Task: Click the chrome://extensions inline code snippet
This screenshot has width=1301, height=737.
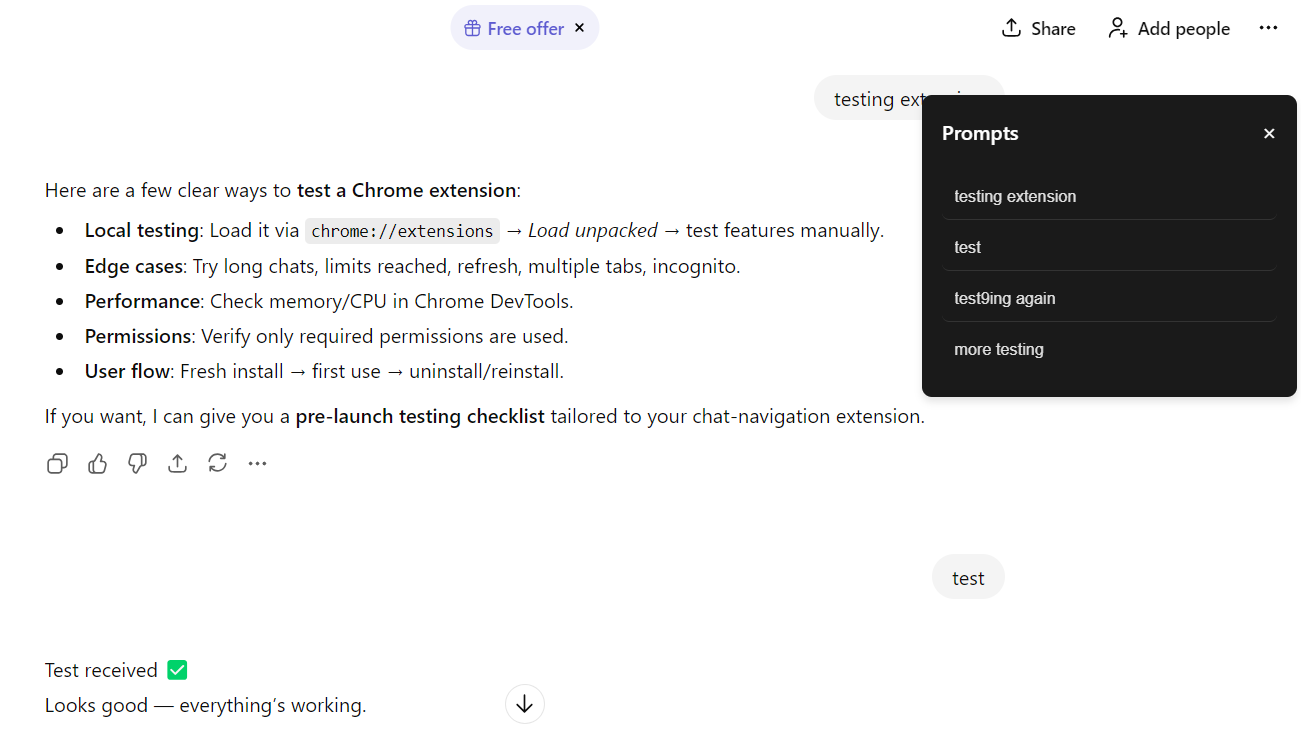Action: pos(401,230)
